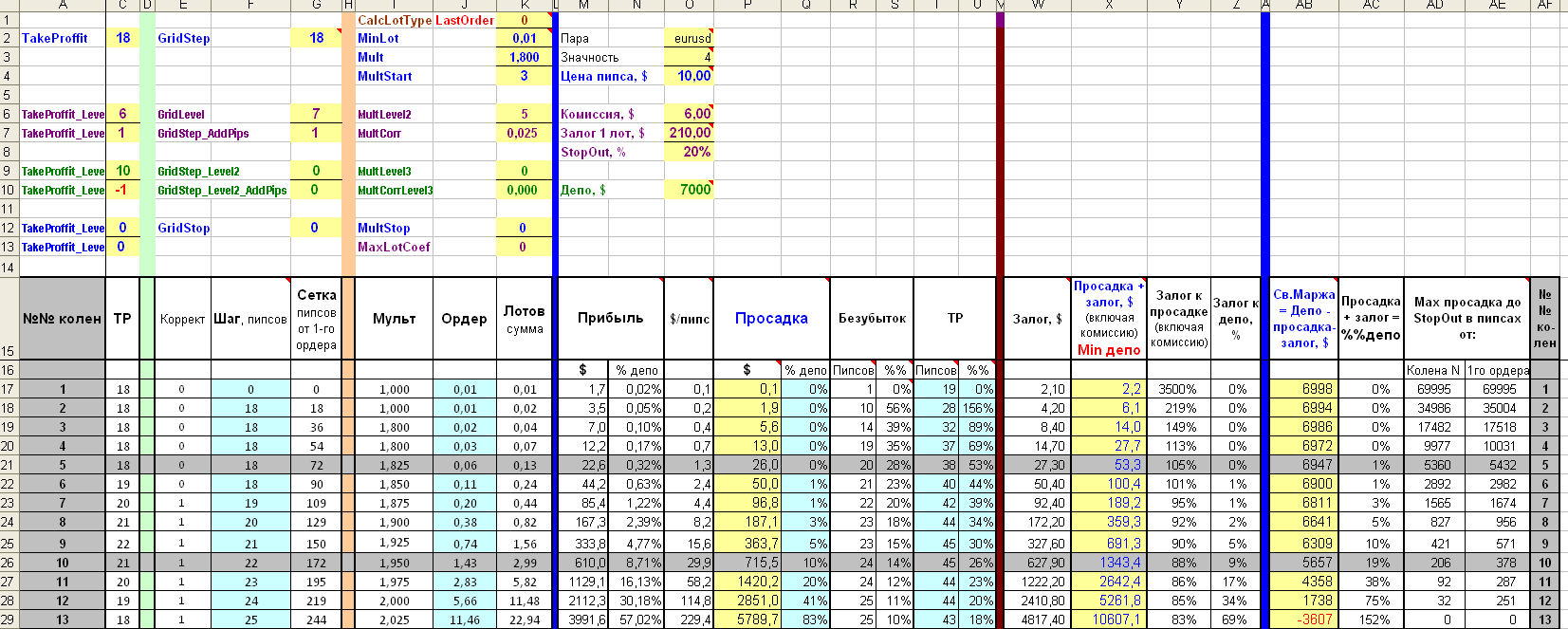Select the grid cell 244
The width and height of the screenshot is (1568, 629).
tap(316, 620)
